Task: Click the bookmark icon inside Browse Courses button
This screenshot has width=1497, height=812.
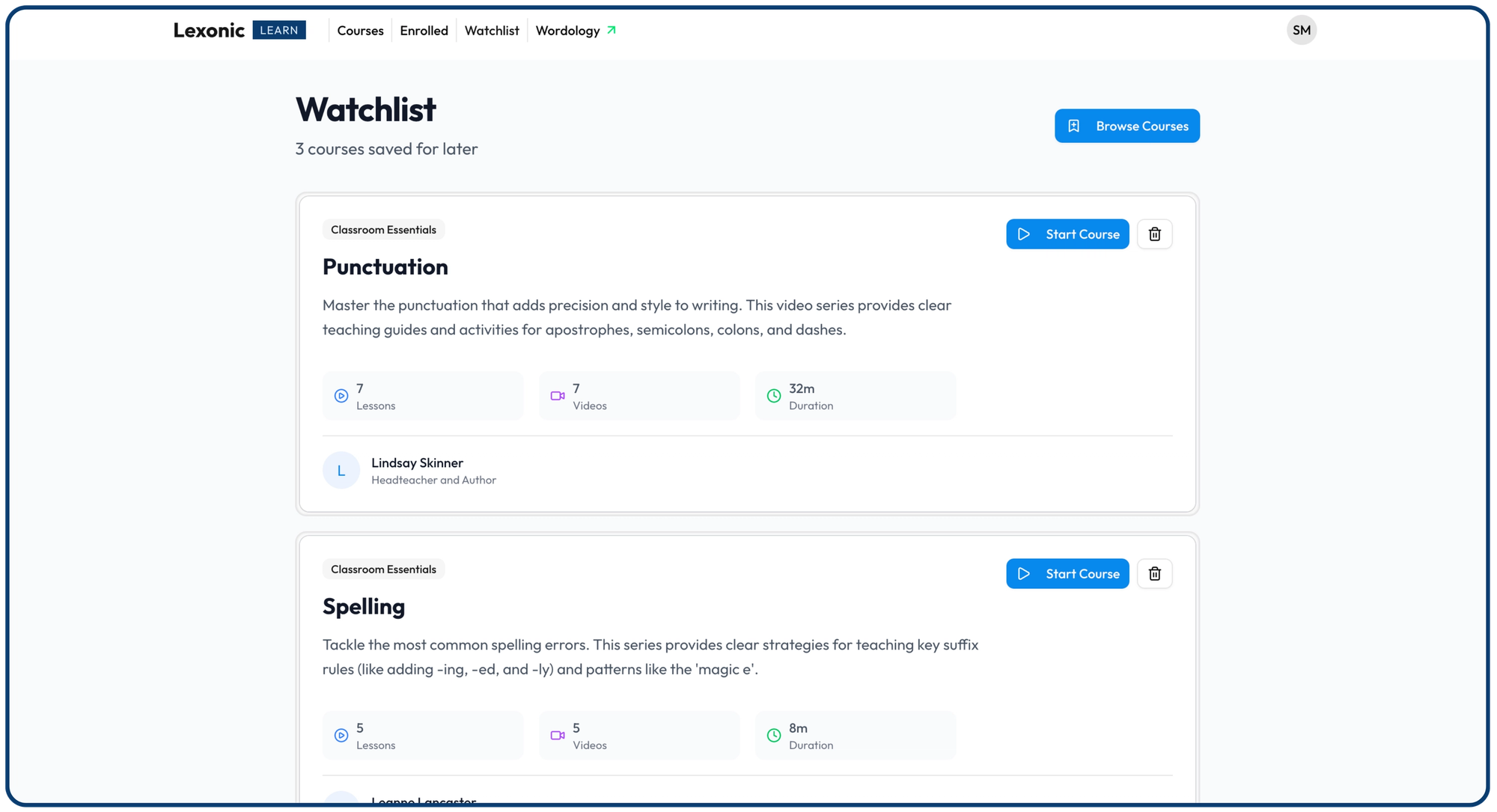Action: 1075,126
